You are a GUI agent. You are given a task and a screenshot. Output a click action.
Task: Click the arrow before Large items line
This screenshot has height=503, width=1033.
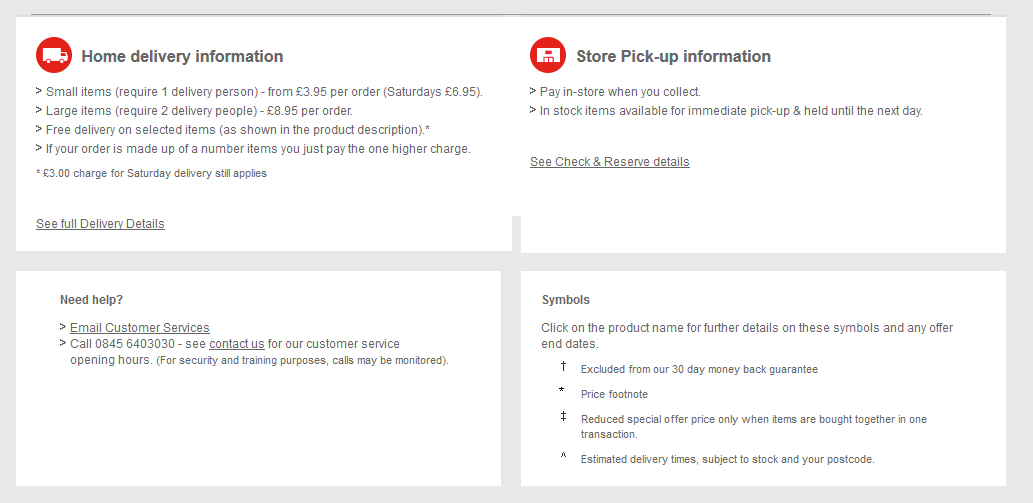(40, 111)
